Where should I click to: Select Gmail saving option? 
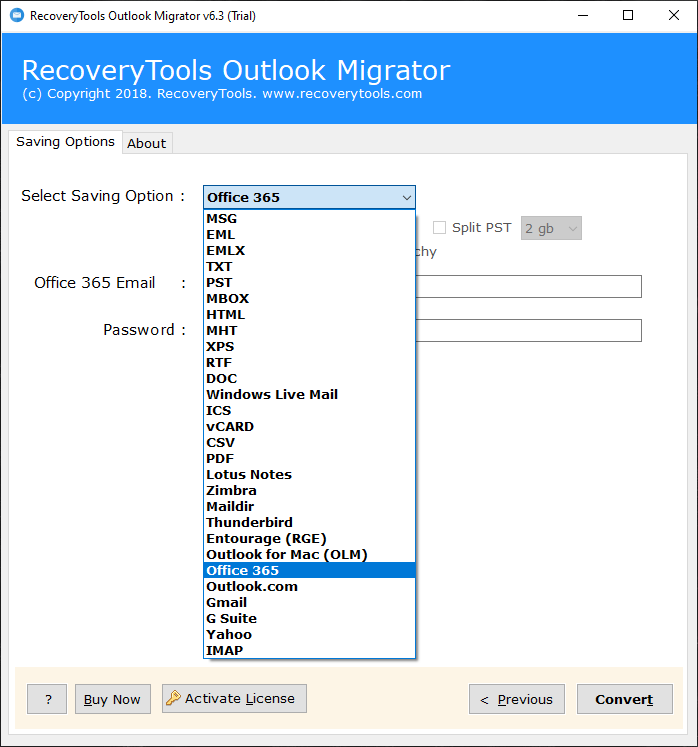point(309,603)
